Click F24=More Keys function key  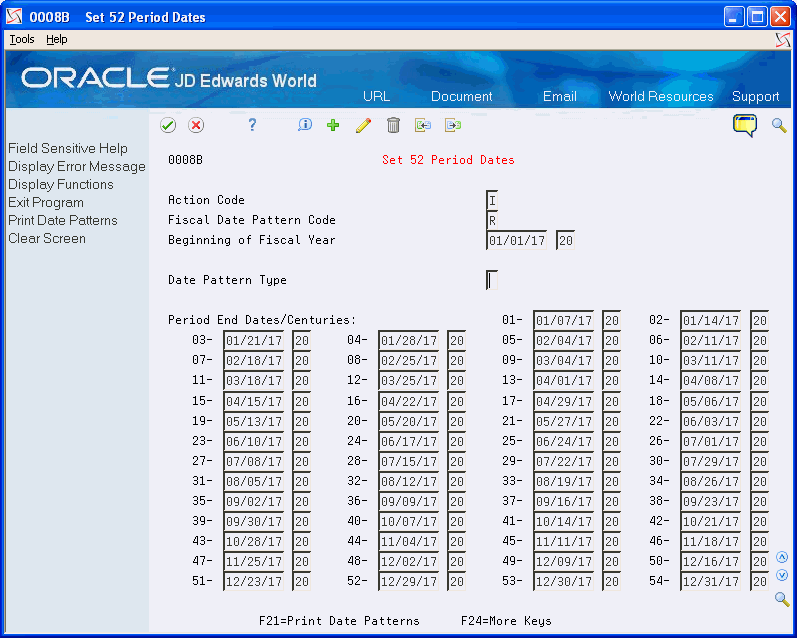coord(506,621)
